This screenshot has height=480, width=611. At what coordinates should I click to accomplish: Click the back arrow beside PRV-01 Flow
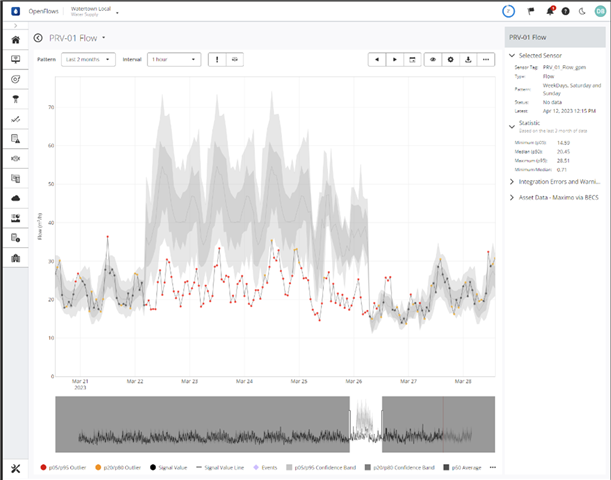[38, 38]
